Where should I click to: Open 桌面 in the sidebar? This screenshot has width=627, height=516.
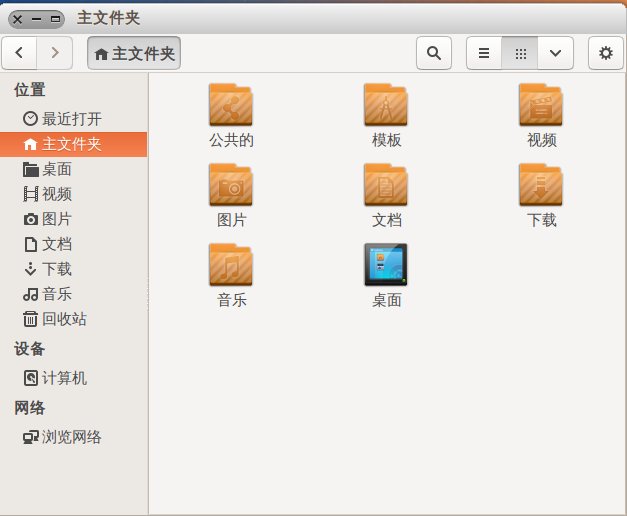pyautogui.click(x=74, y=169)
